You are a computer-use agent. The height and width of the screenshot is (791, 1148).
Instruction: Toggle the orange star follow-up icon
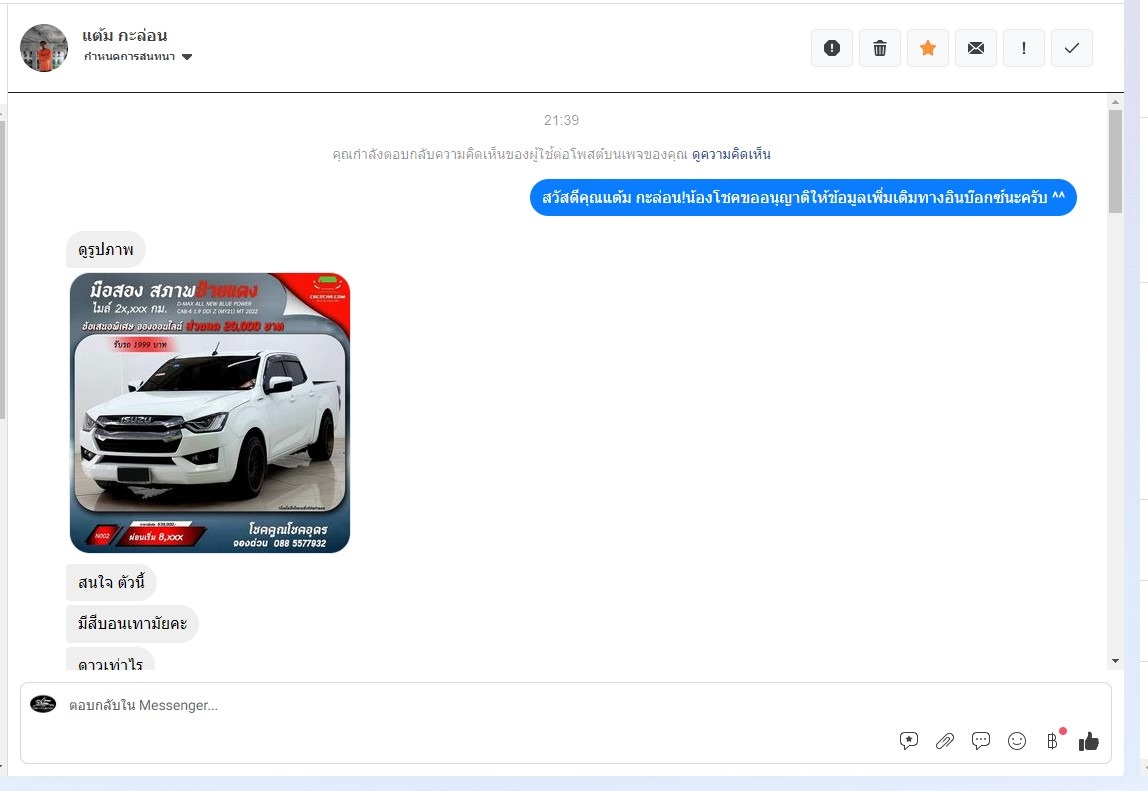(x=928, y=48)
